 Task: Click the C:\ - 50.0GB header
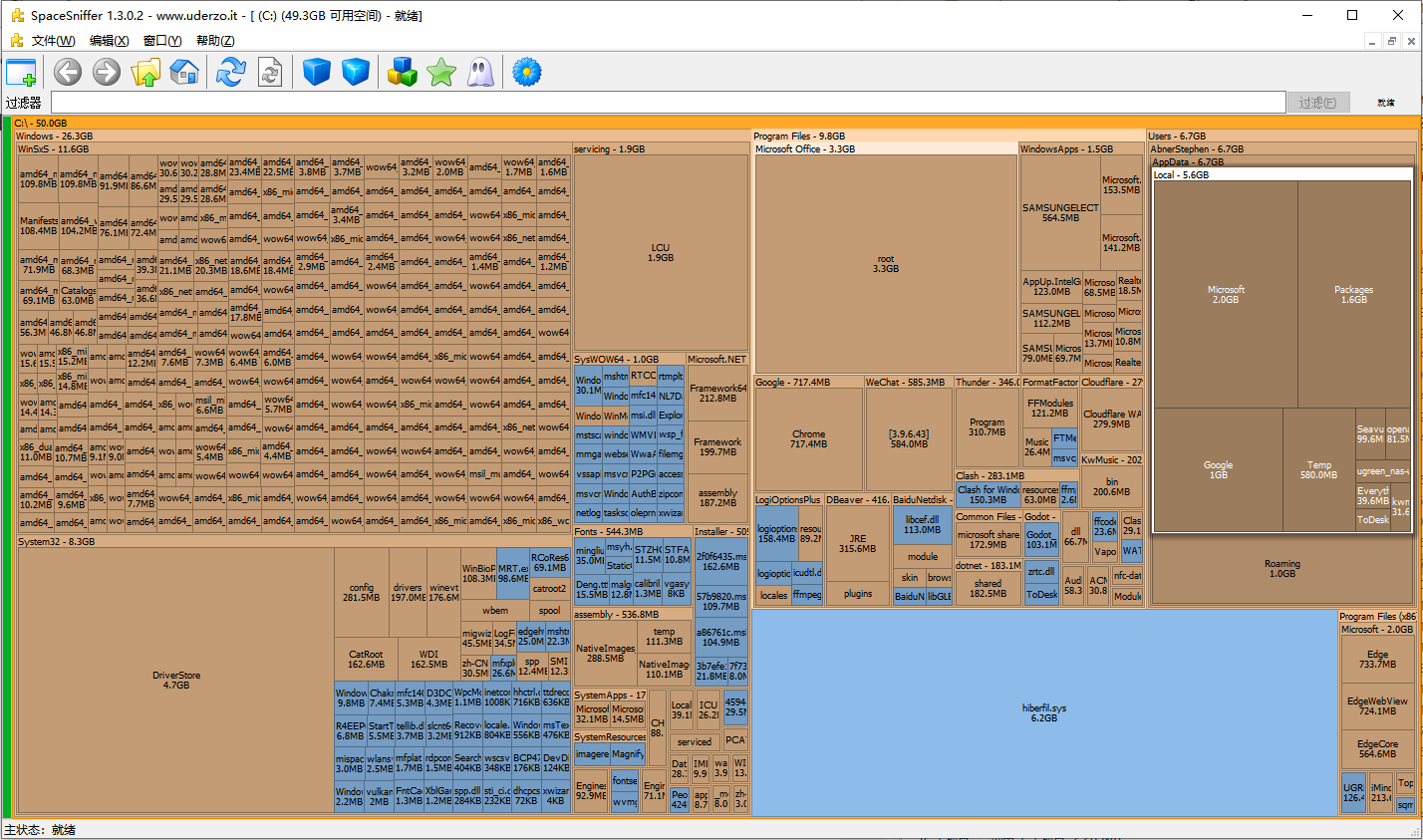(715, 123)
